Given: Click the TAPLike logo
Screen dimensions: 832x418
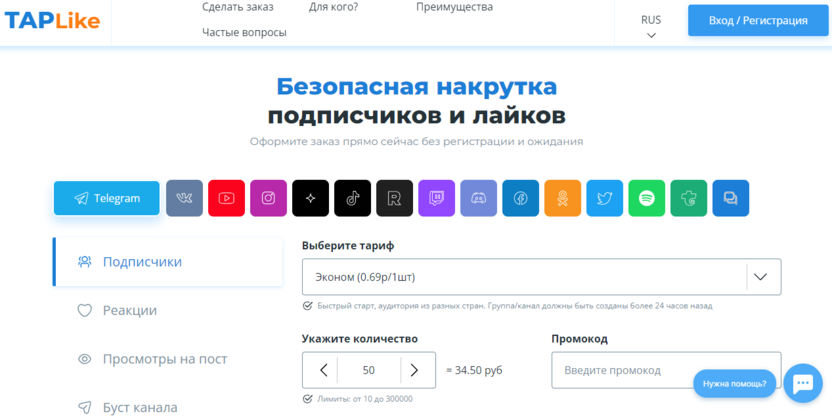Looking at the screenshot, I should pos(52,21).
